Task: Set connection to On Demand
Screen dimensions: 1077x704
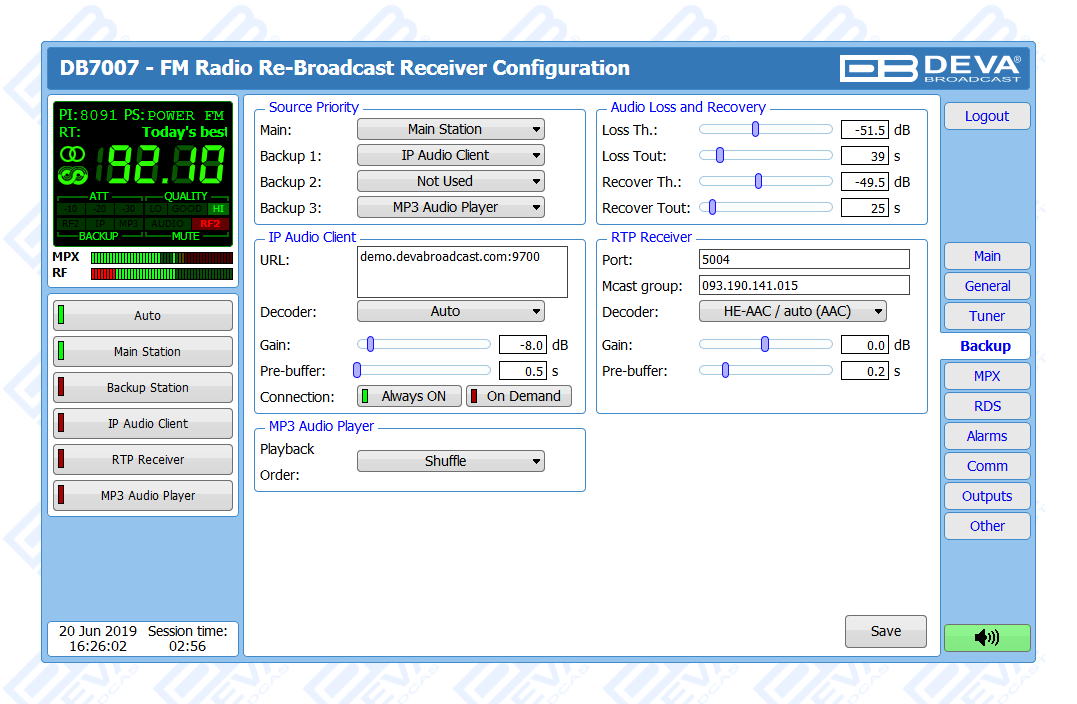Action: 519,396
